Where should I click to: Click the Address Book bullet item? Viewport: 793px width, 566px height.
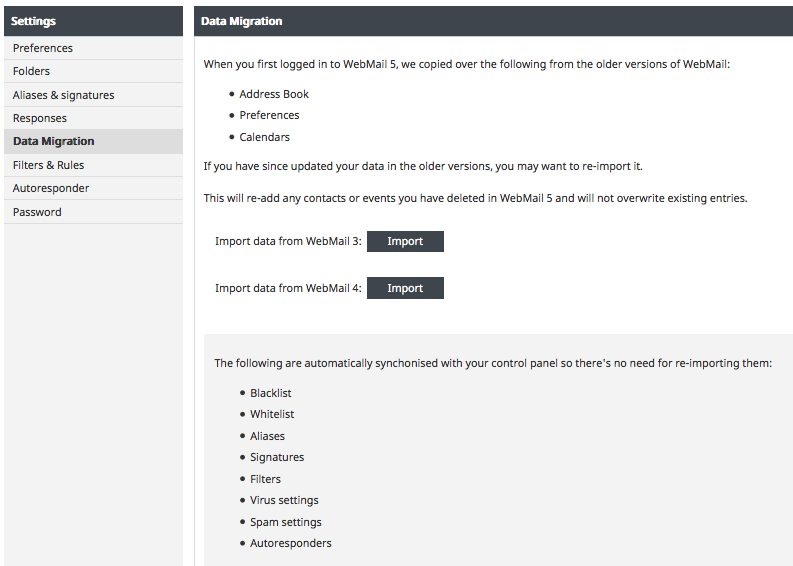274,94
